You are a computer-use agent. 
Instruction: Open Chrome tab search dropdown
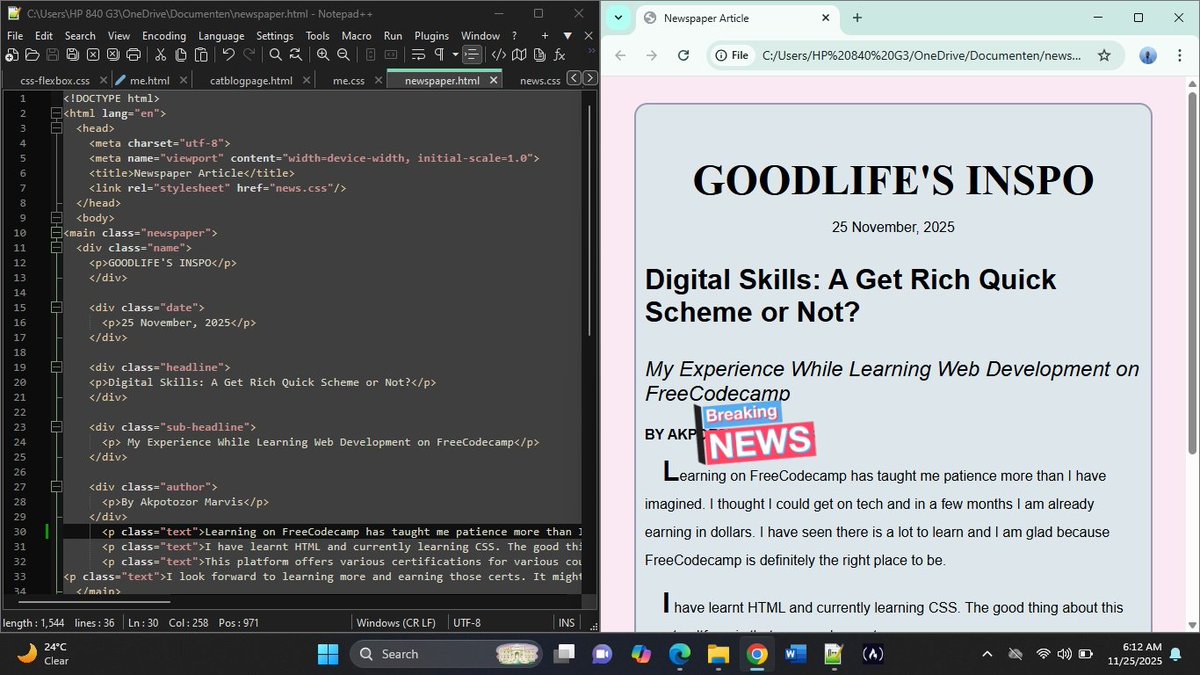click(x=618, y=18)
